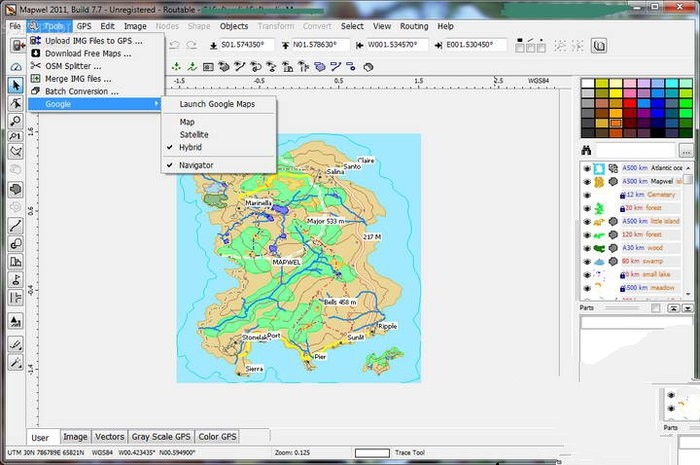Hide the swamp layer
This screenshot has width=700, height=465.
(x=587, y=262)
